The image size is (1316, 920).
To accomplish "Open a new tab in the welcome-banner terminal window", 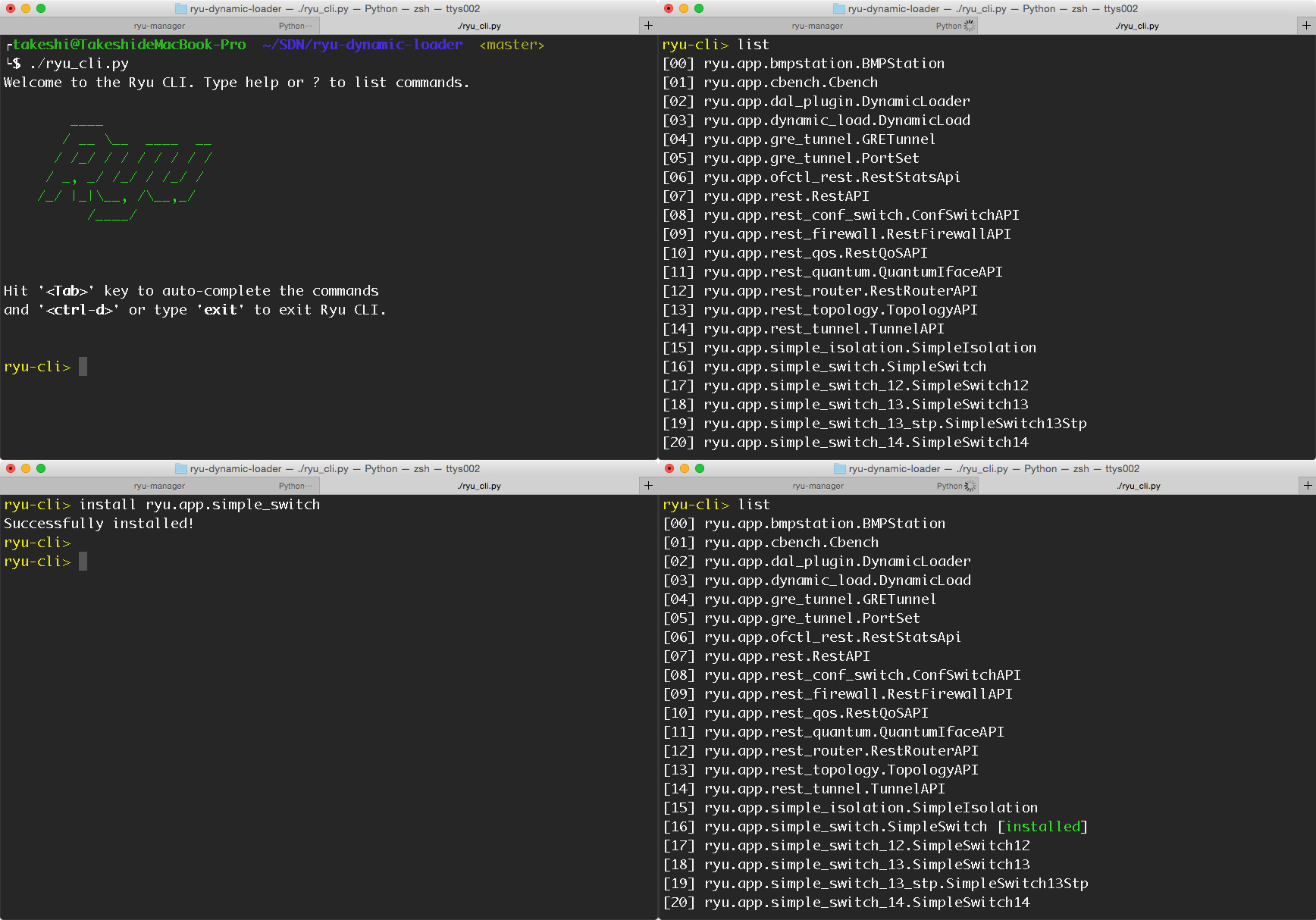I will click(x=648, y=26).
